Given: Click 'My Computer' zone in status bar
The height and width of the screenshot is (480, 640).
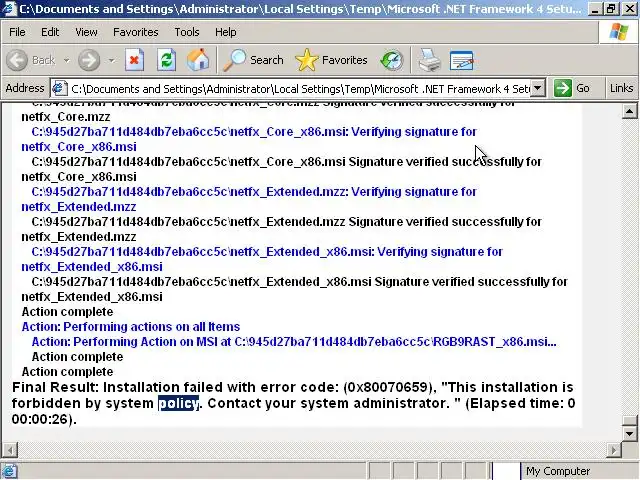Looking at the screenshot, I should (558, 471).
